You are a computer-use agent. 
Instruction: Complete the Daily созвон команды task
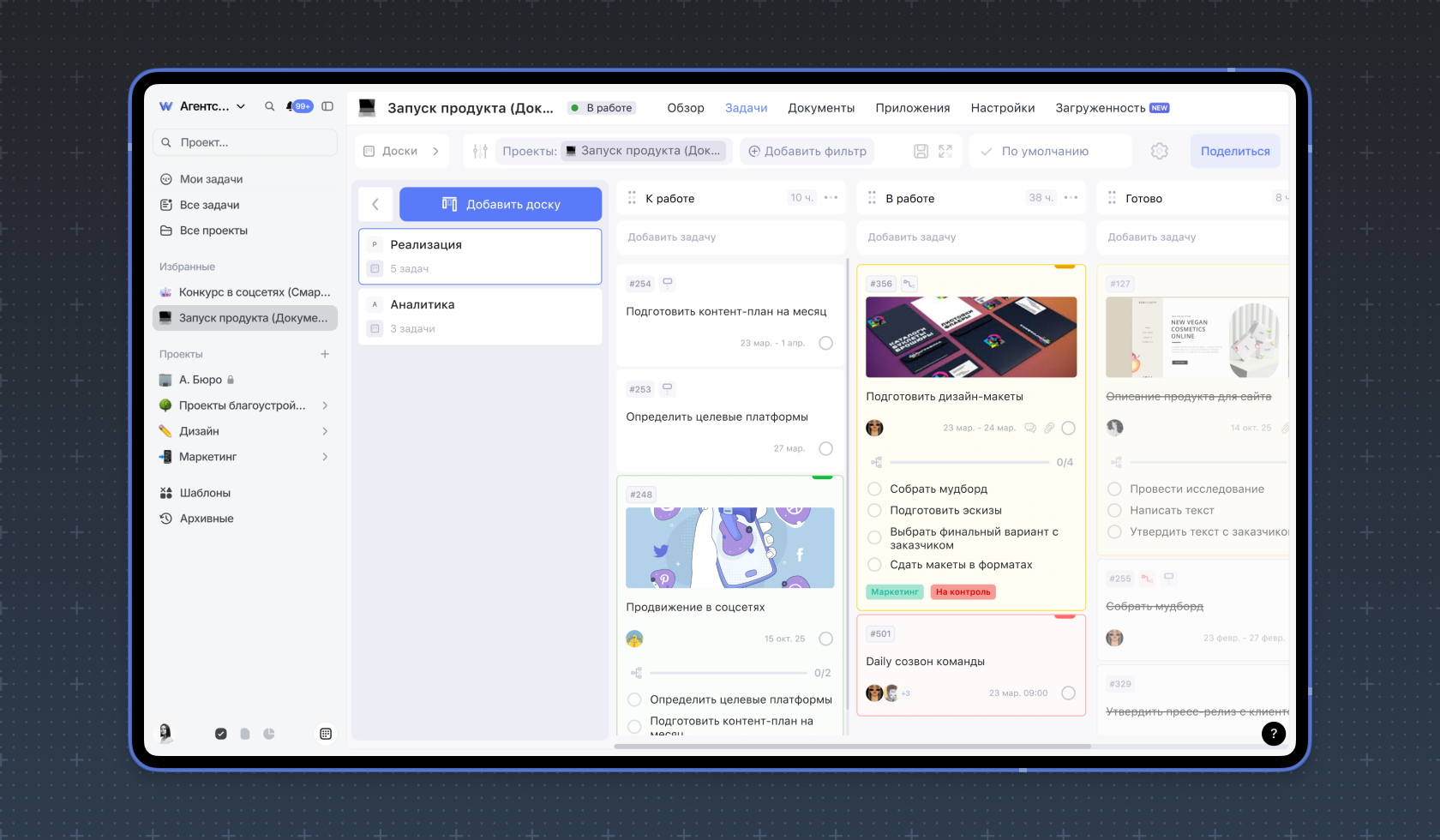click(1068, 693)
